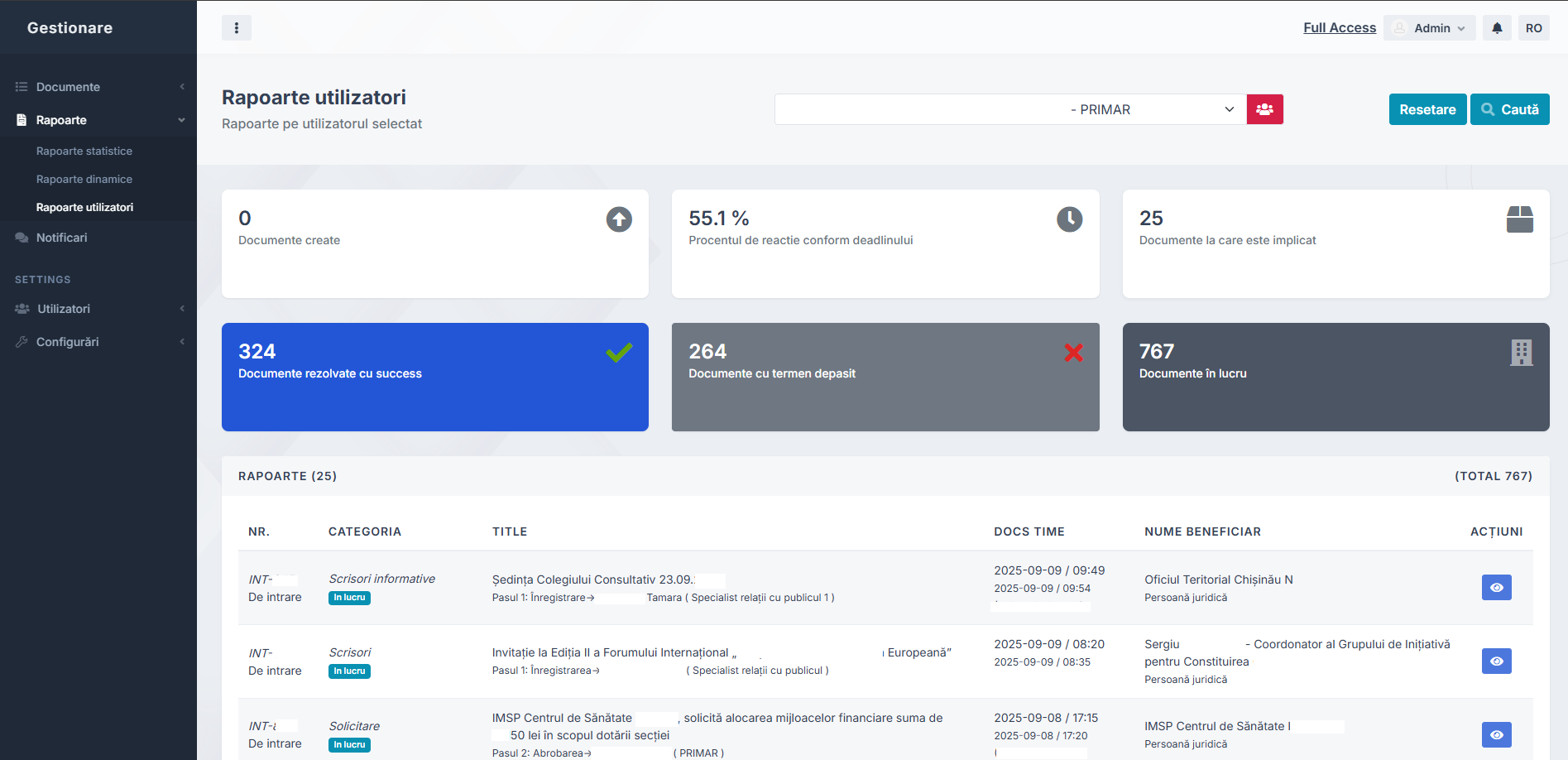The image size is (1568, 760).
Task: Click the upload arrow icon on Documente create
Action: (x=619, y=219)
